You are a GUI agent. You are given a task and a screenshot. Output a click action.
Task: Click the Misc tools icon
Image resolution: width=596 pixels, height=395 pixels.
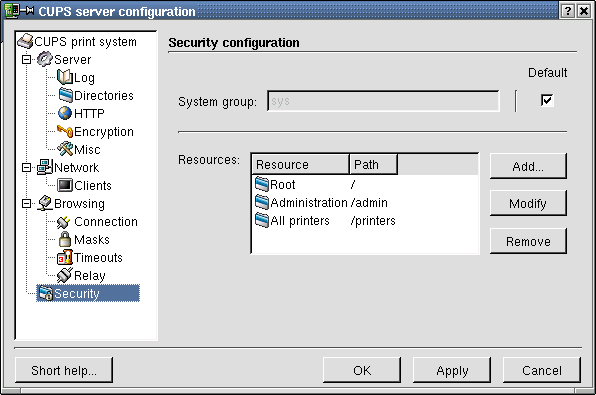[65, 149]
